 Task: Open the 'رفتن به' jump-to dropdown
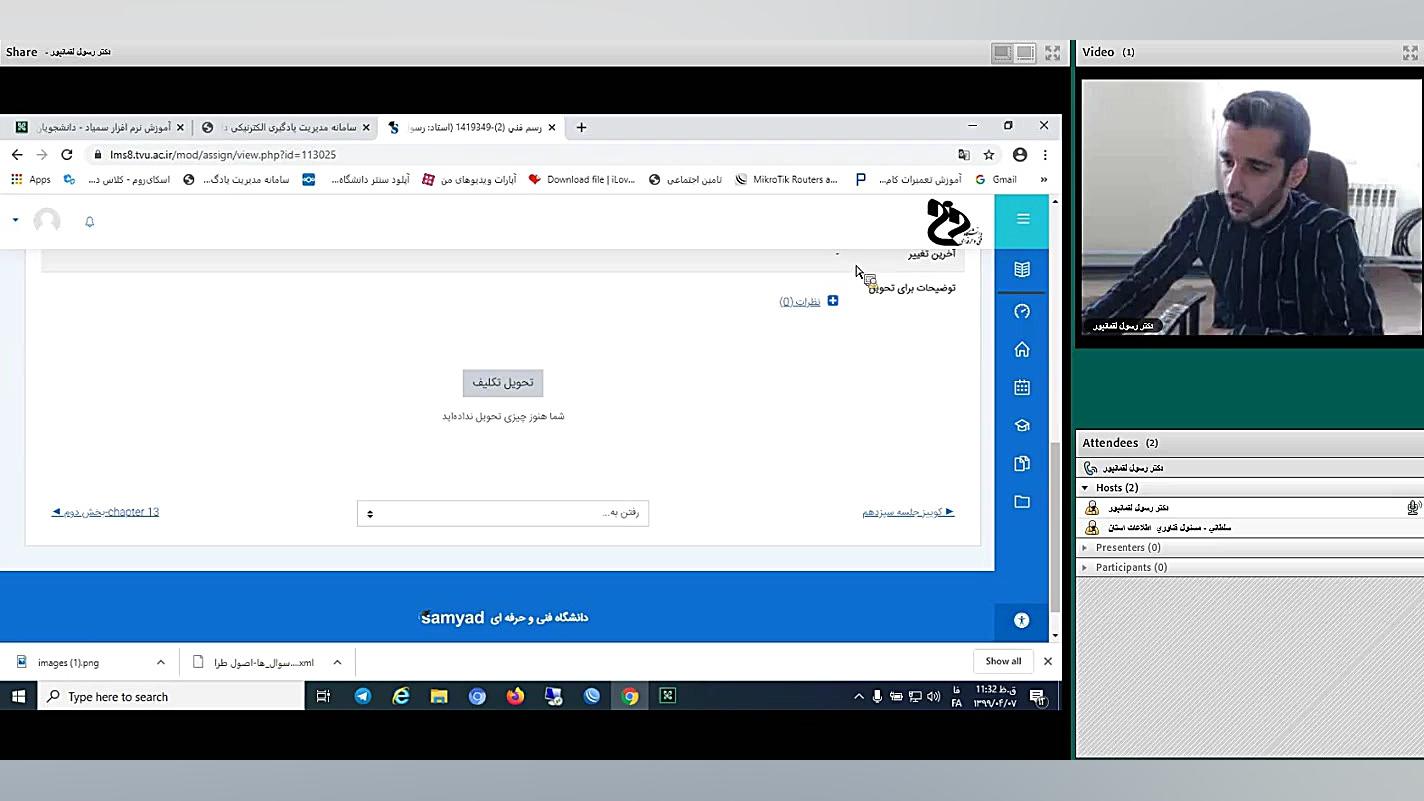[x=503, y=513]
